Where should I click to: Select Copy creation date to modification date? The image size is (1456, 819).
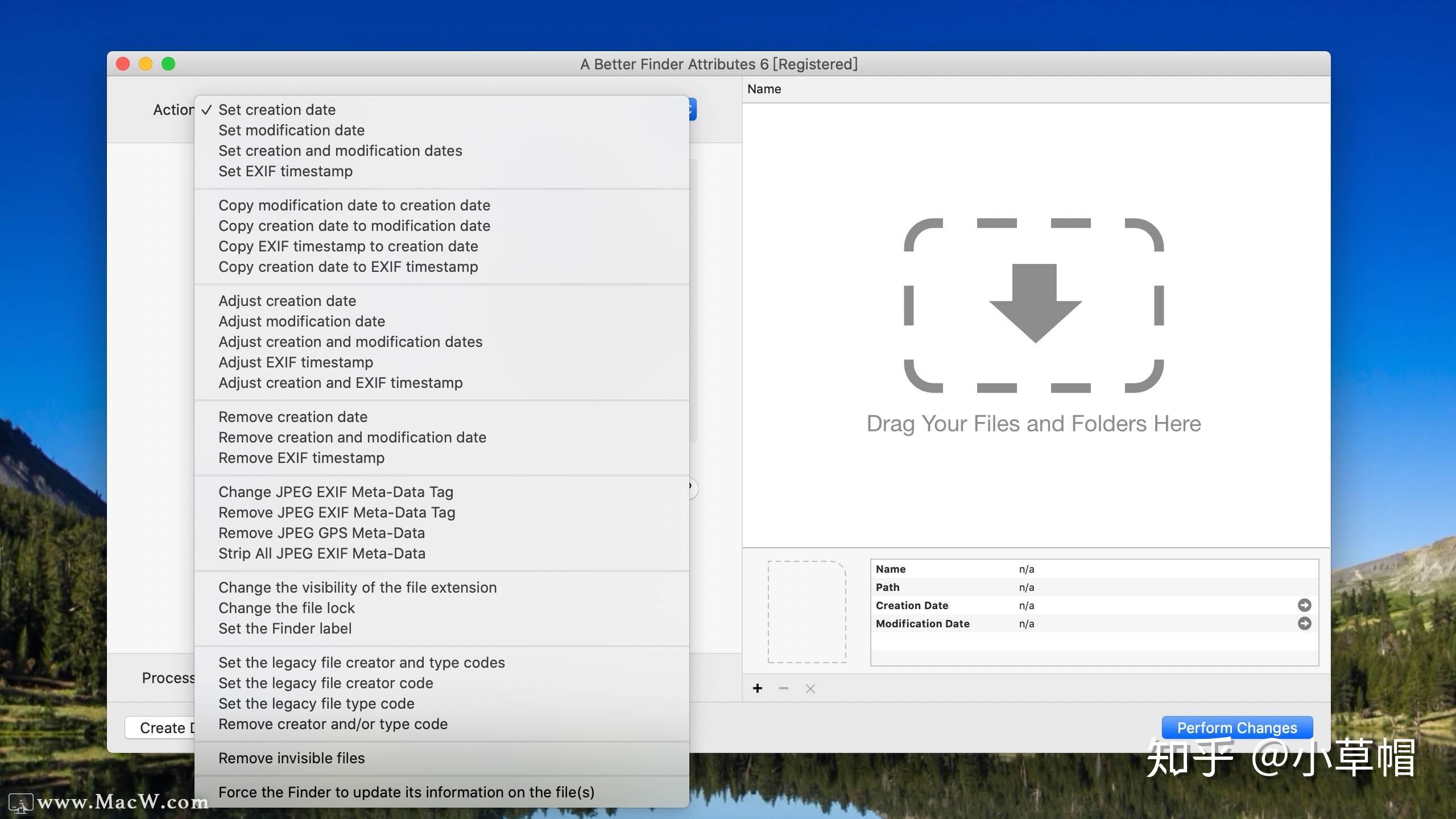pos(441,226)
